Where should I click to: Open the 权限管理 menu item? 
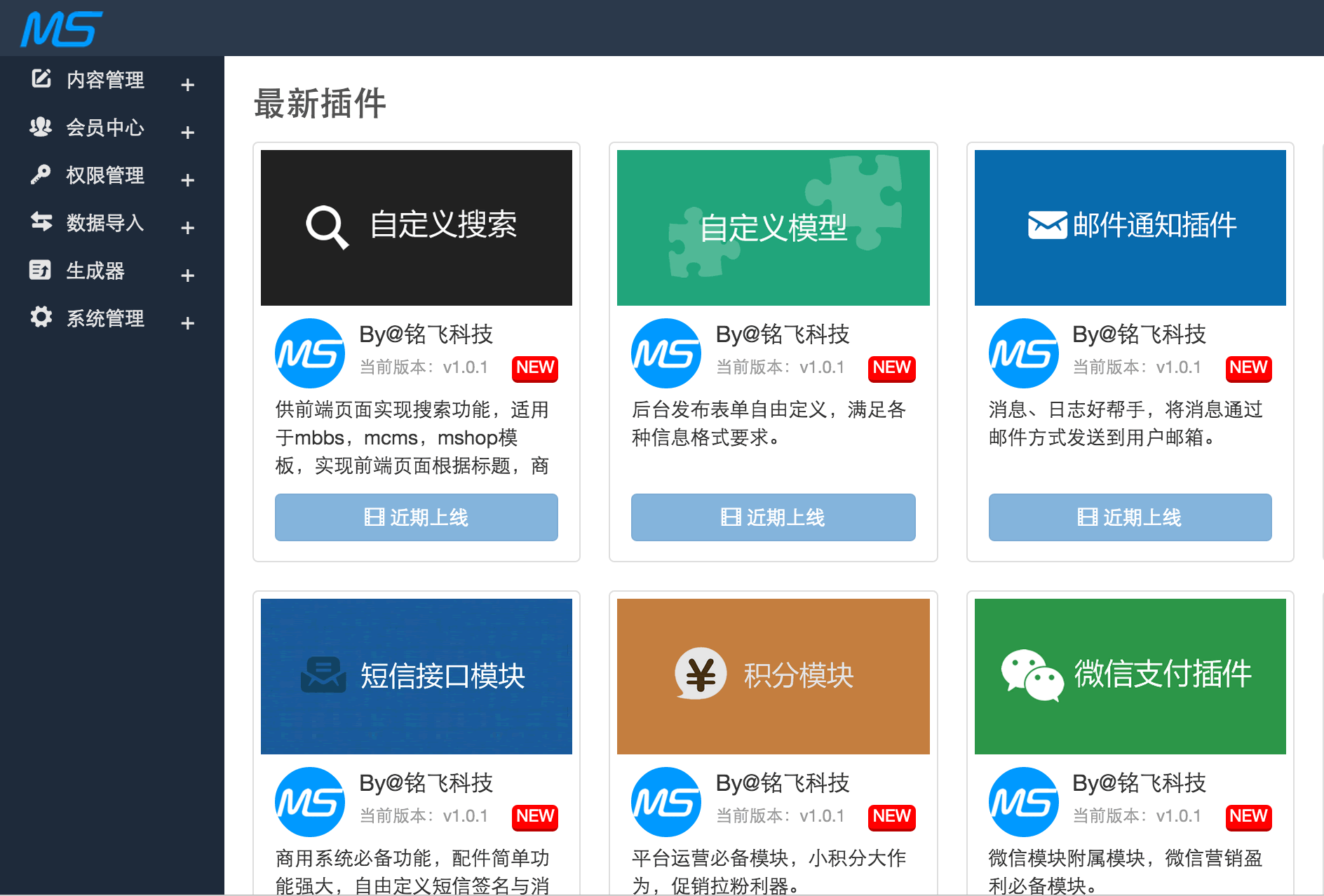click(x=105, y=175)
